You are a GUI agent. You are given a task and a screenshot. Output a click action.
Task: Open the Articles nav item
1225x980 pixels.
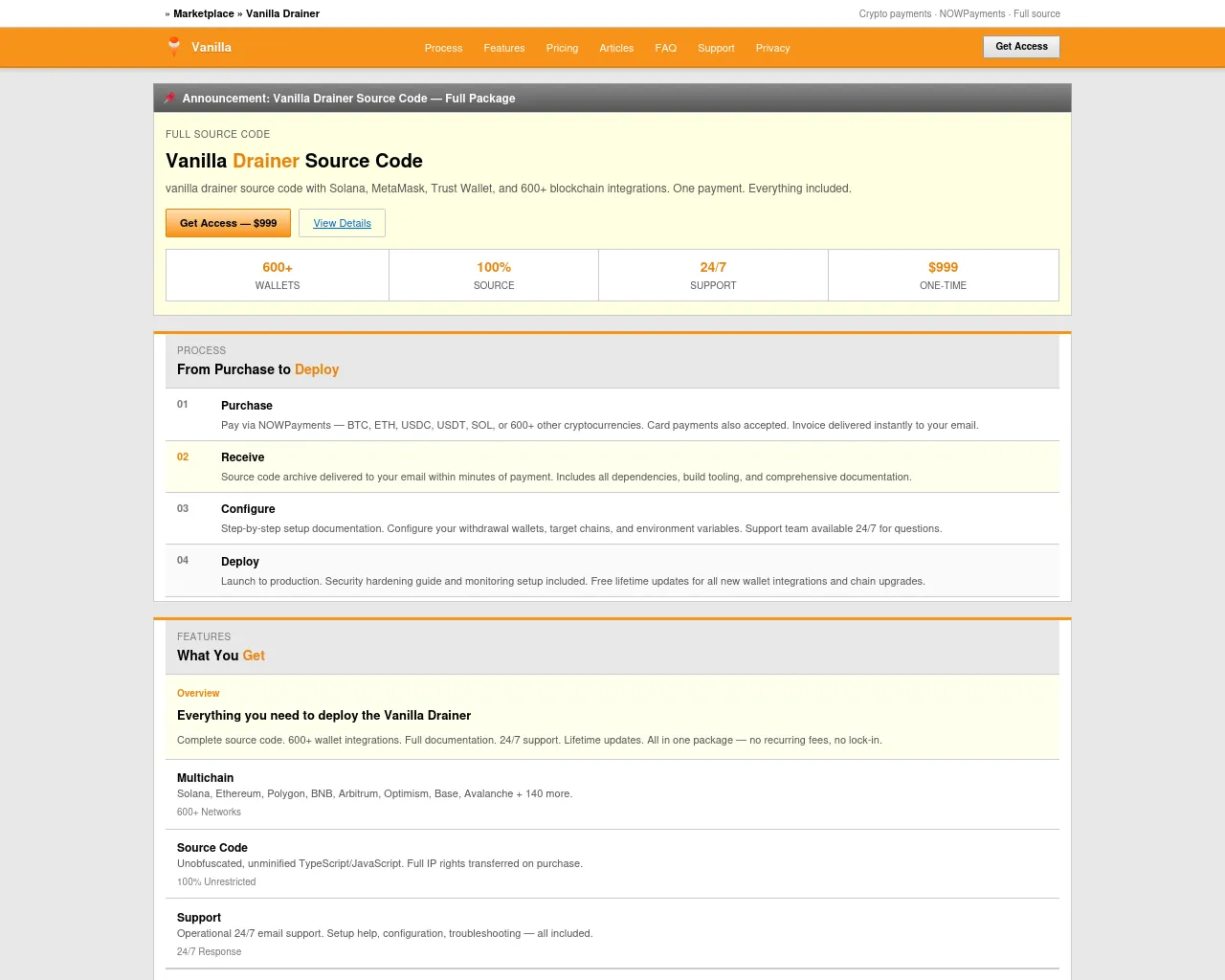[x=616, y=48]
